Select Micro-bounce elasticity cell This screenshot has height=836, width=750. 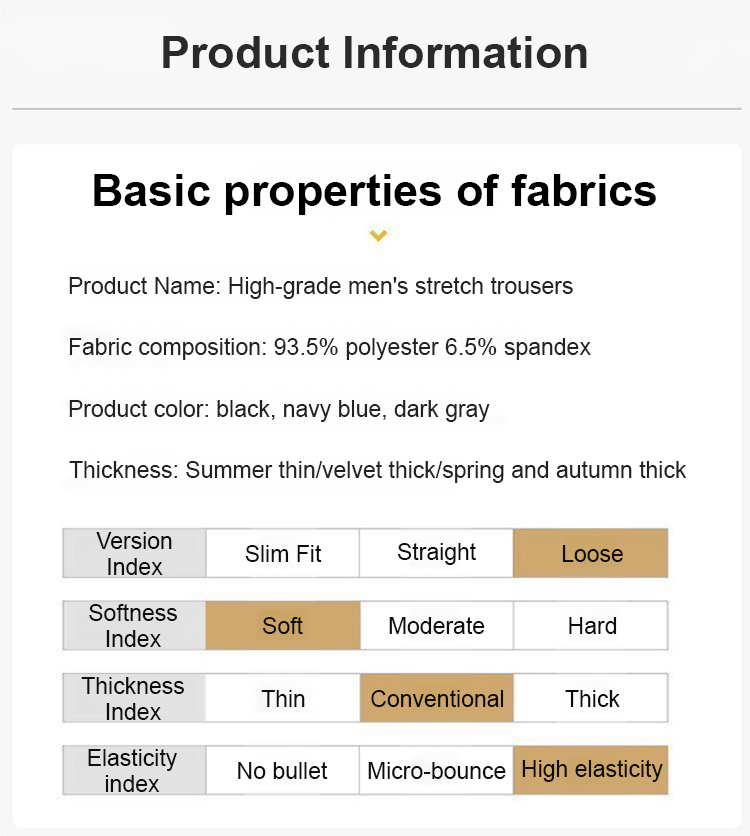436,771
